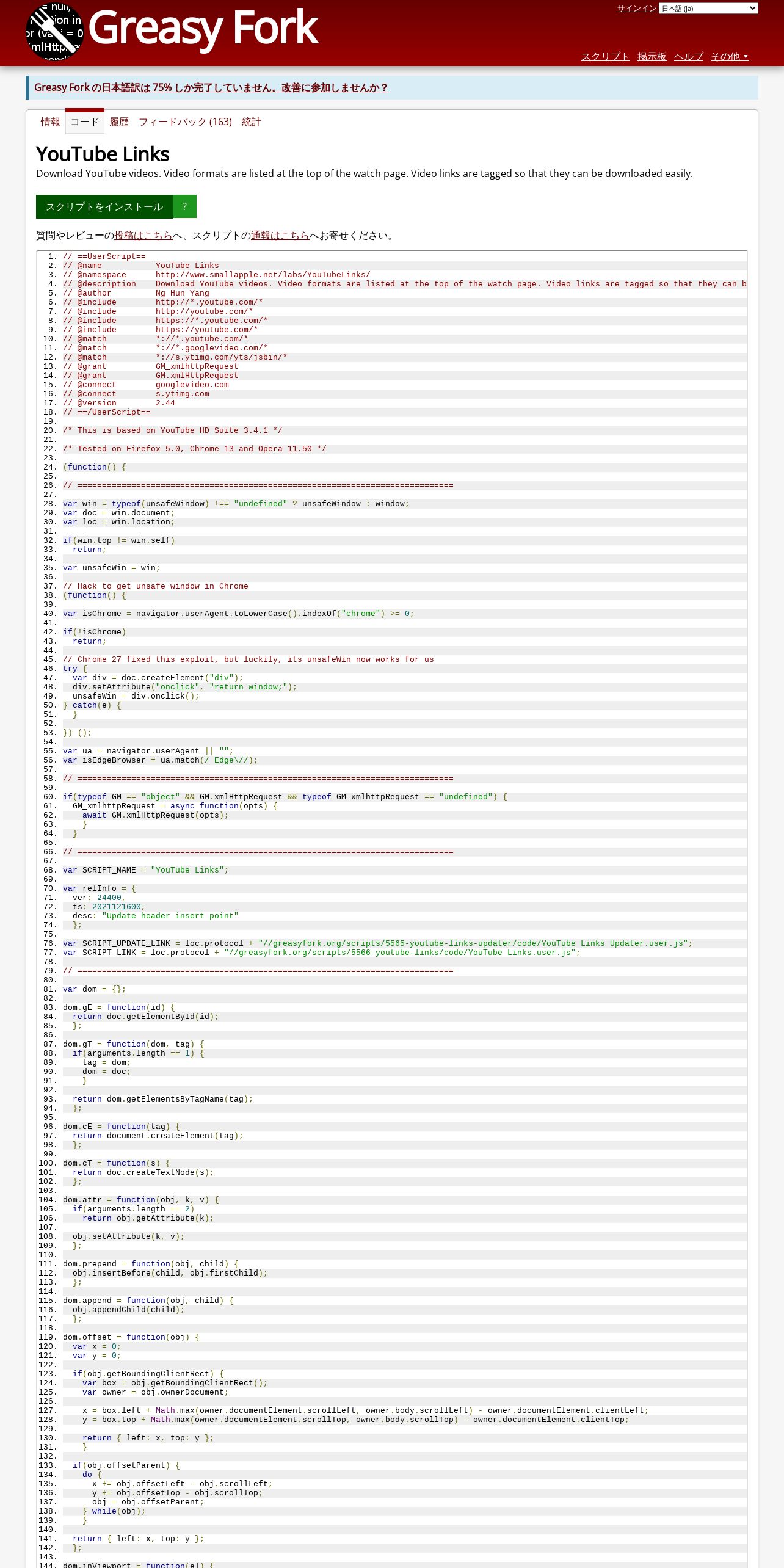The width and height of the screenshot is (784, 1568).
Task: Expand the その他 navigation dropdown
Action: [729, 57]
